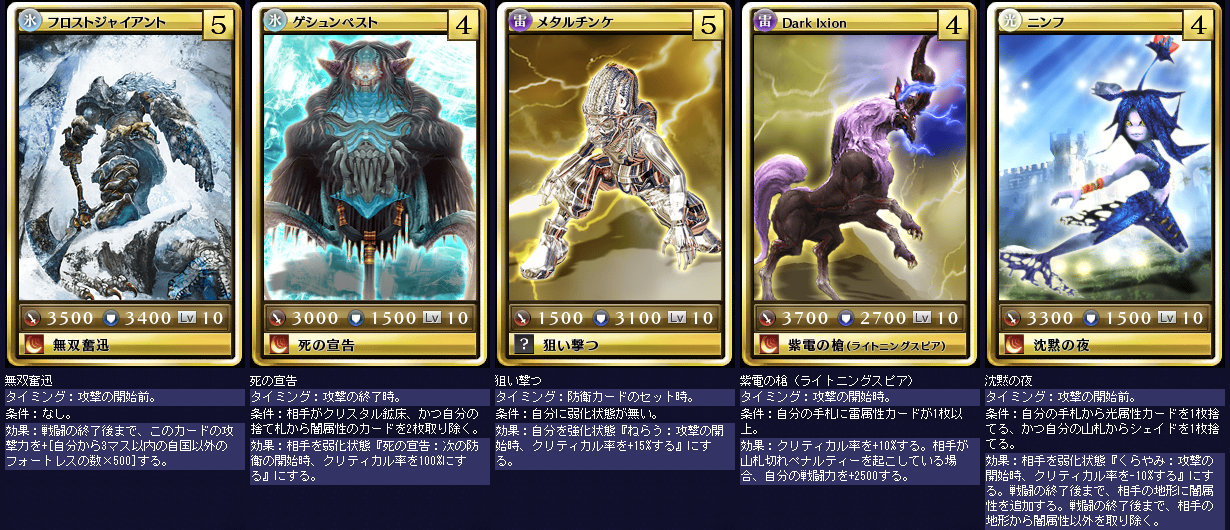
Task: Select the ニンフ card artwork
Action: click(1102, 168)
